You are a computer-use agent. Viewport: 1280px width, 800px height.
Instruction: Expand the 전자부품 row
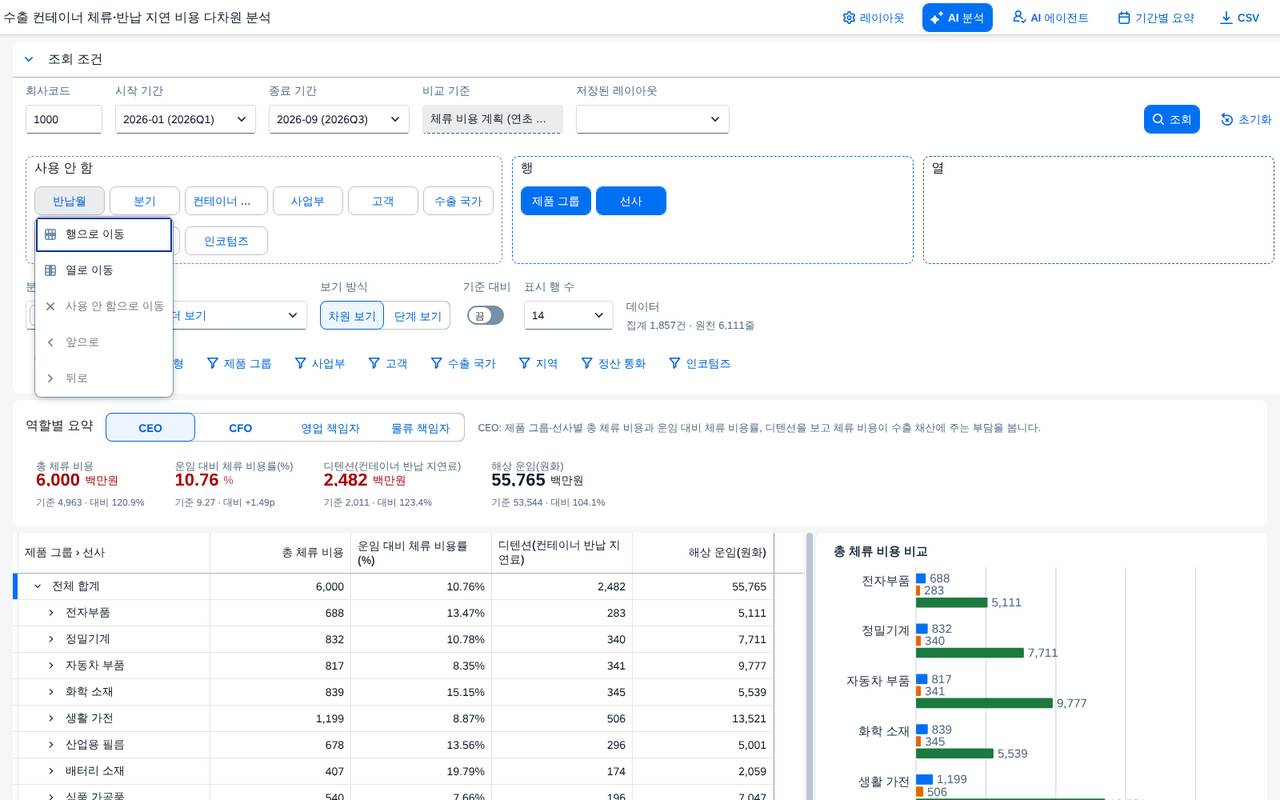52,613
